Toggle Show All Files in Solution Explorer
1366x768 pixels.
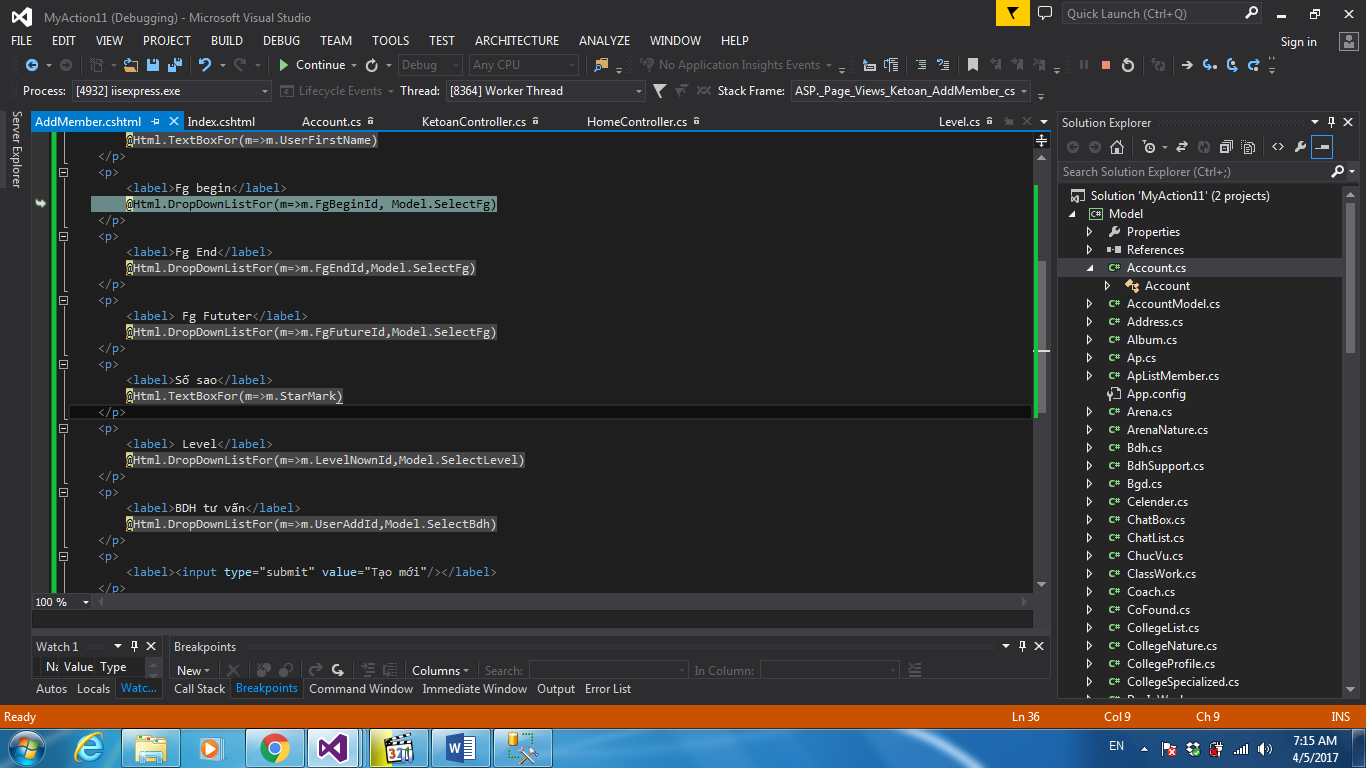point(1249,147)
